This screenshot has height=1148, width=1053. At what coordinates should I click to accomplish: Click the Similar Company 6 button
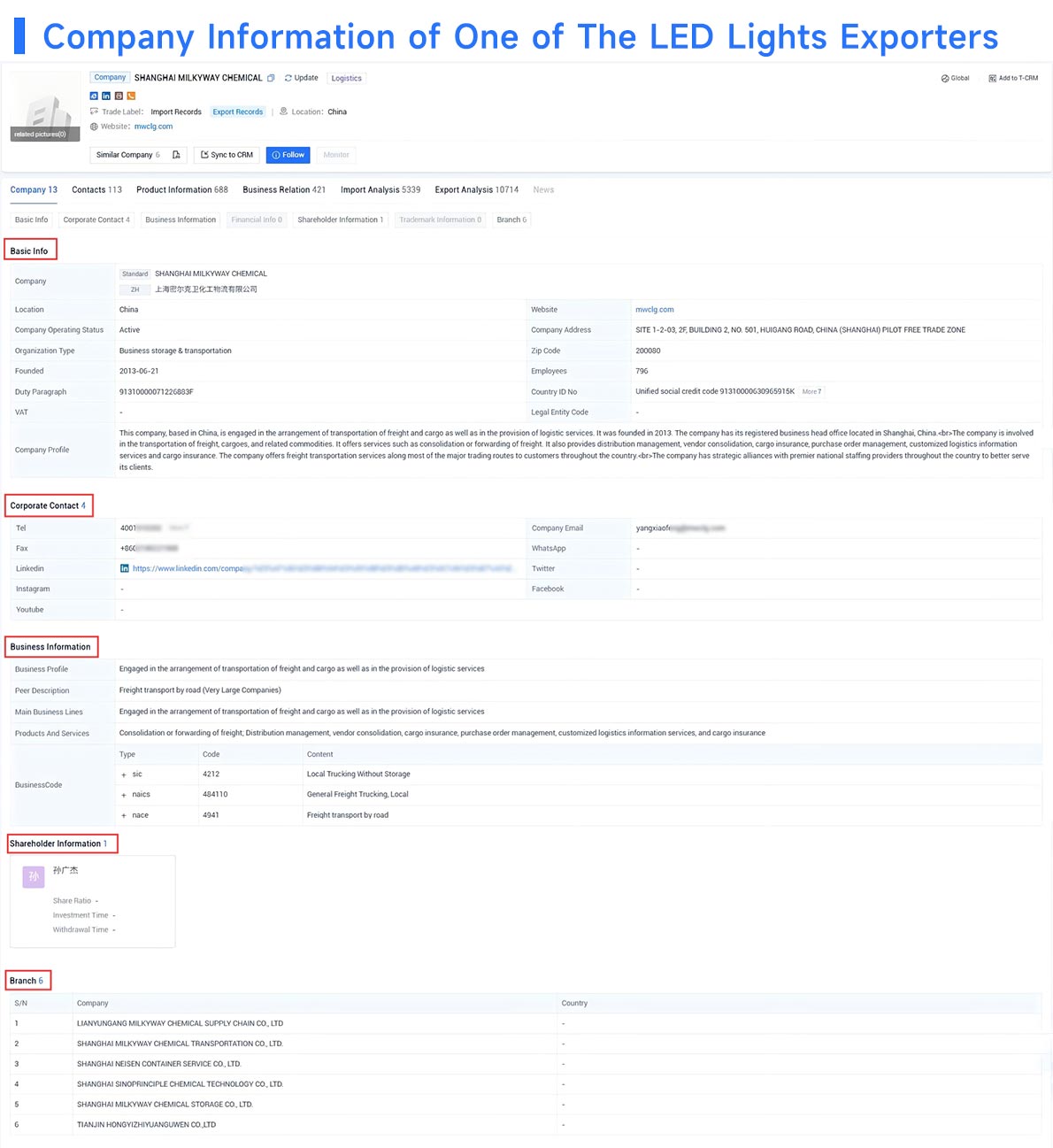click(139, 155)
